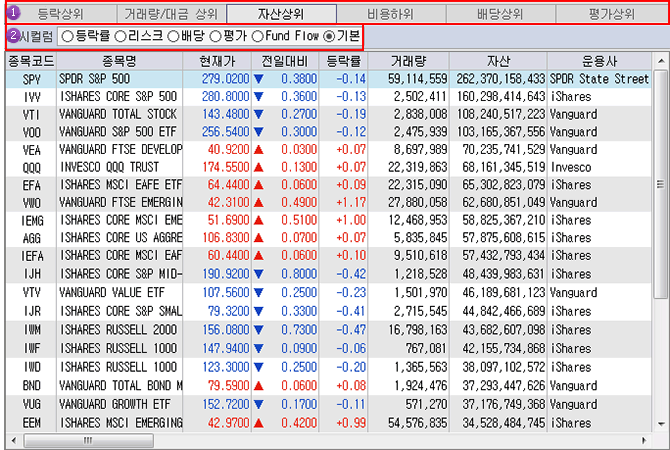Open the 배당상위 tab
The height and width of the screenshot is (450, 670).
[x=501, y=14]
